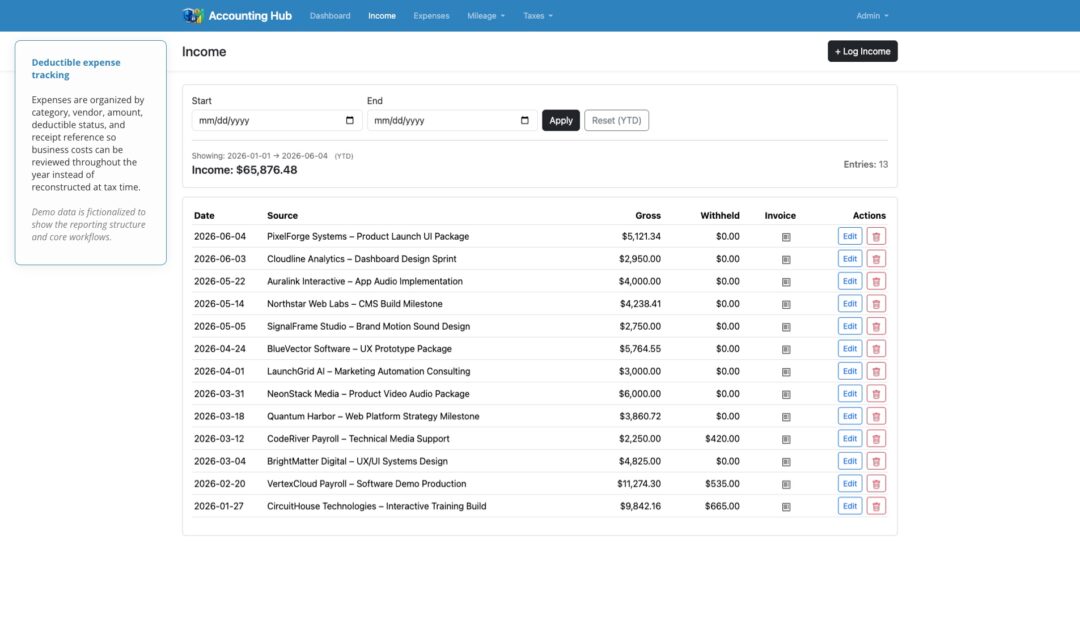The image size is (1080, 621).
Task: Click the Accounting Hub brand title
Action: point(250,16)
